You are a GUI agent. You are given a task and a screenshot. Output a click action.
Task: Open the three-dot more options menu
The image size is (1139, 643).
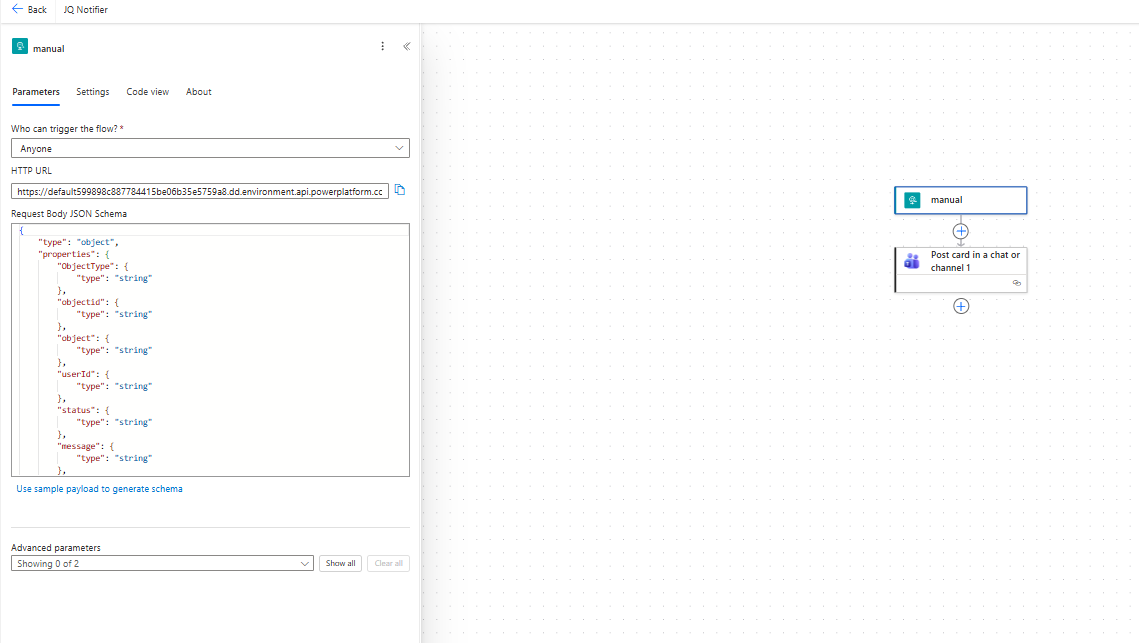383,46
